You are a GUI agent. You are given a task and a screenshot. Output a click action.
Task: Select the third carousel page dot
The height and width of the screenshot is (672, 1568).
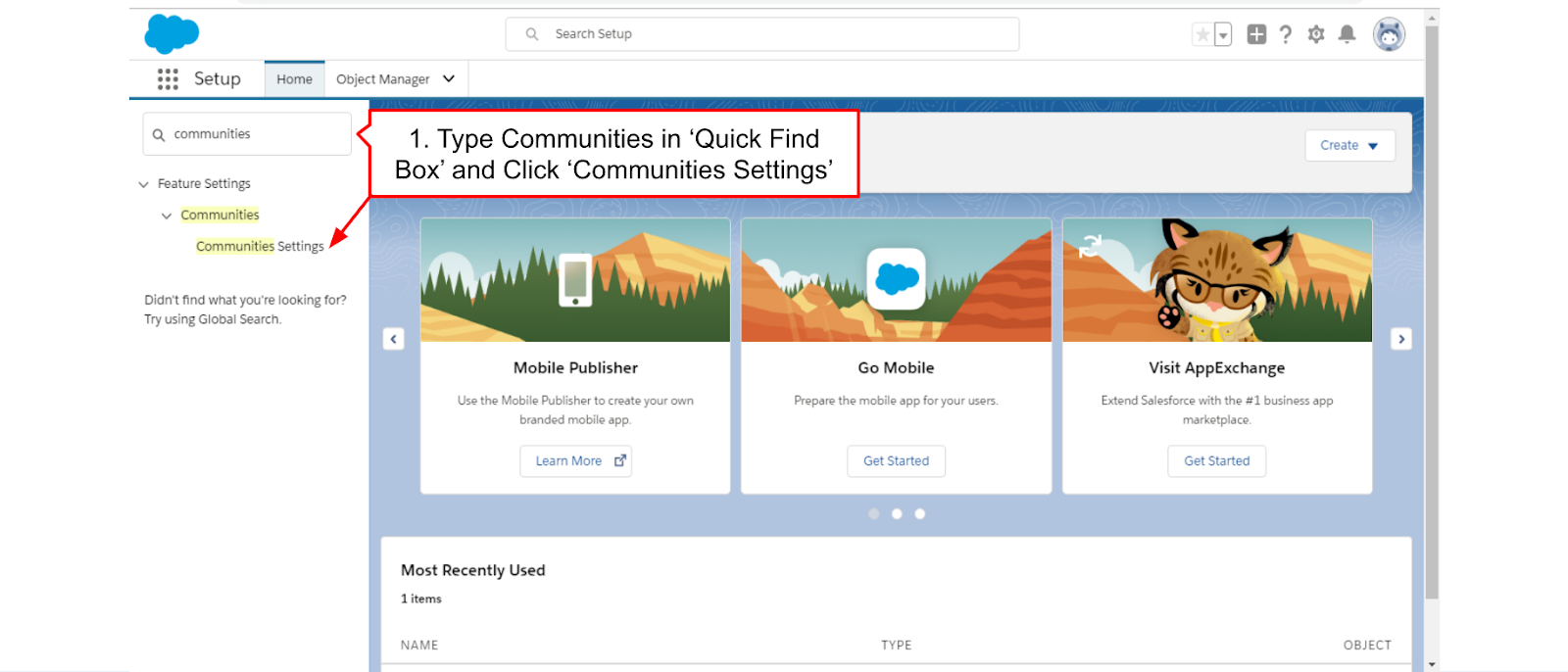pos(919,513)
